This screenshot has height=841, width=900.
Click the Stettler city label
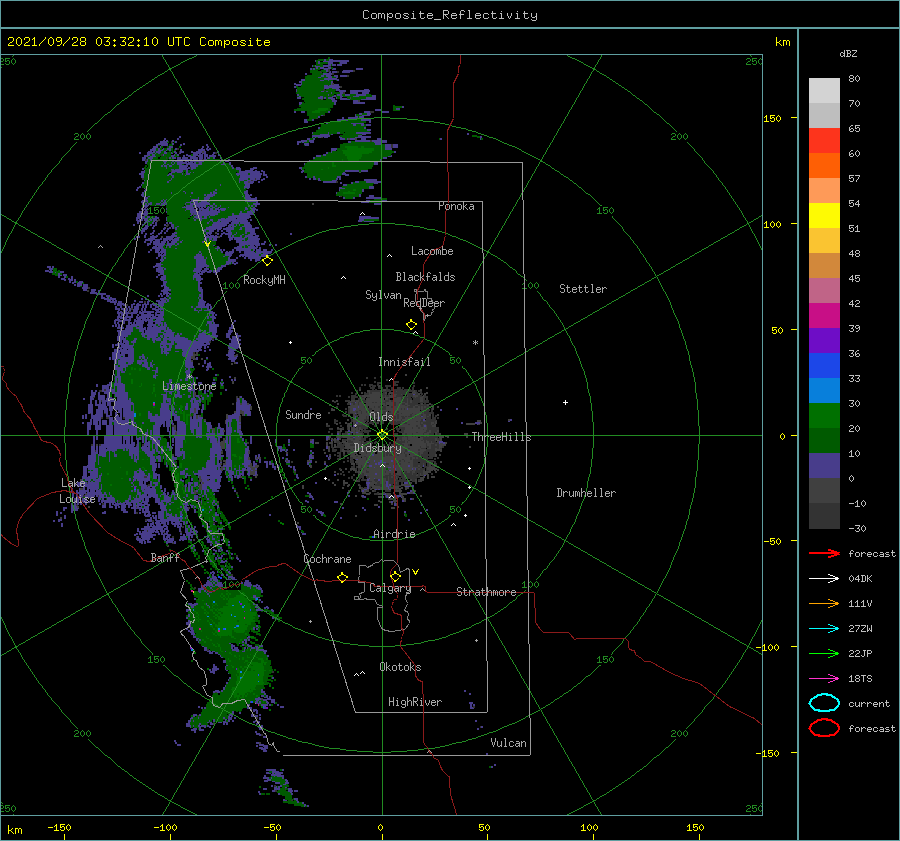583,289
